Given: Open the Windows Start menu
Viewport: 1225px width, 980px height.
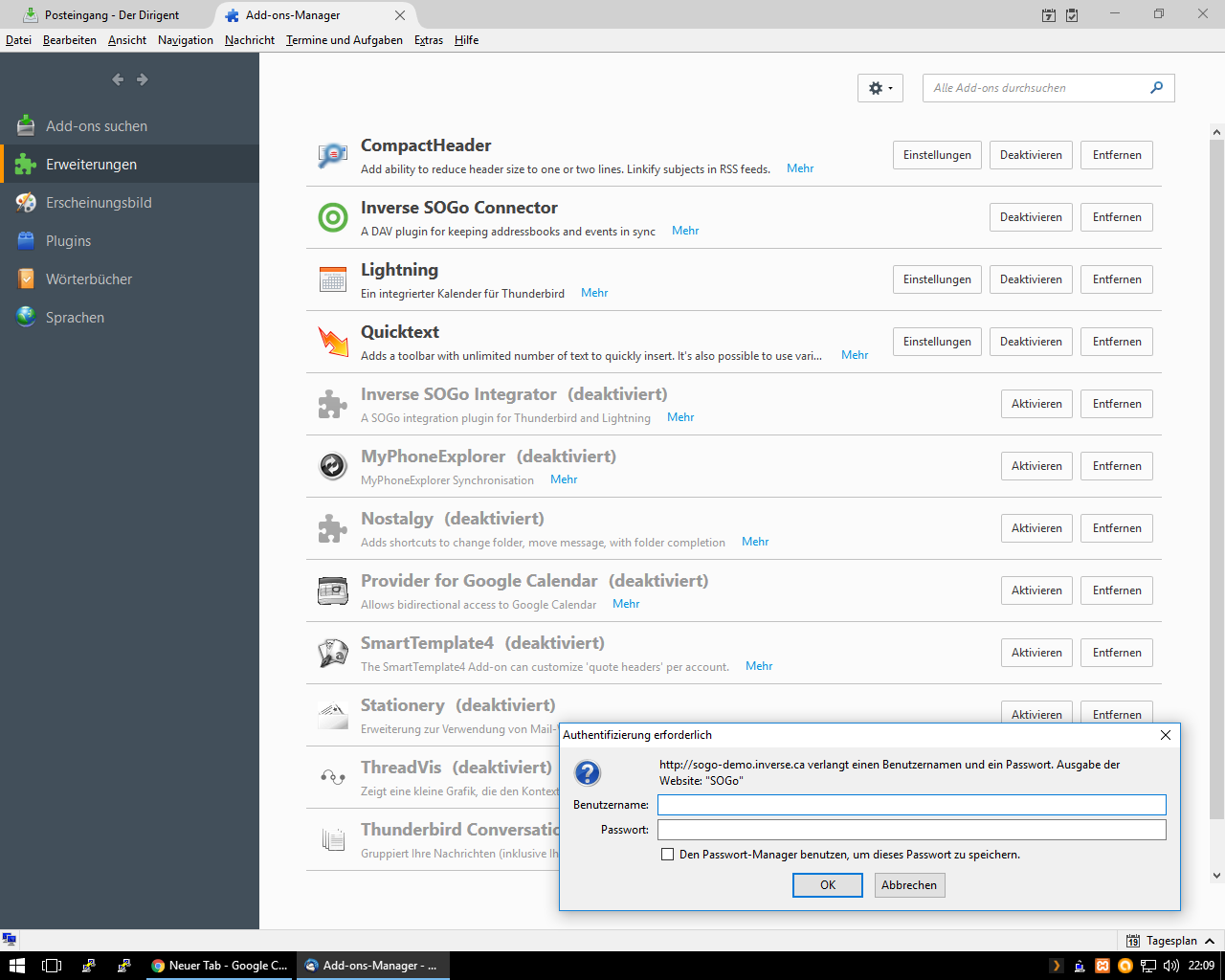Looking at the screenshot, I should (x=16, y=966).
